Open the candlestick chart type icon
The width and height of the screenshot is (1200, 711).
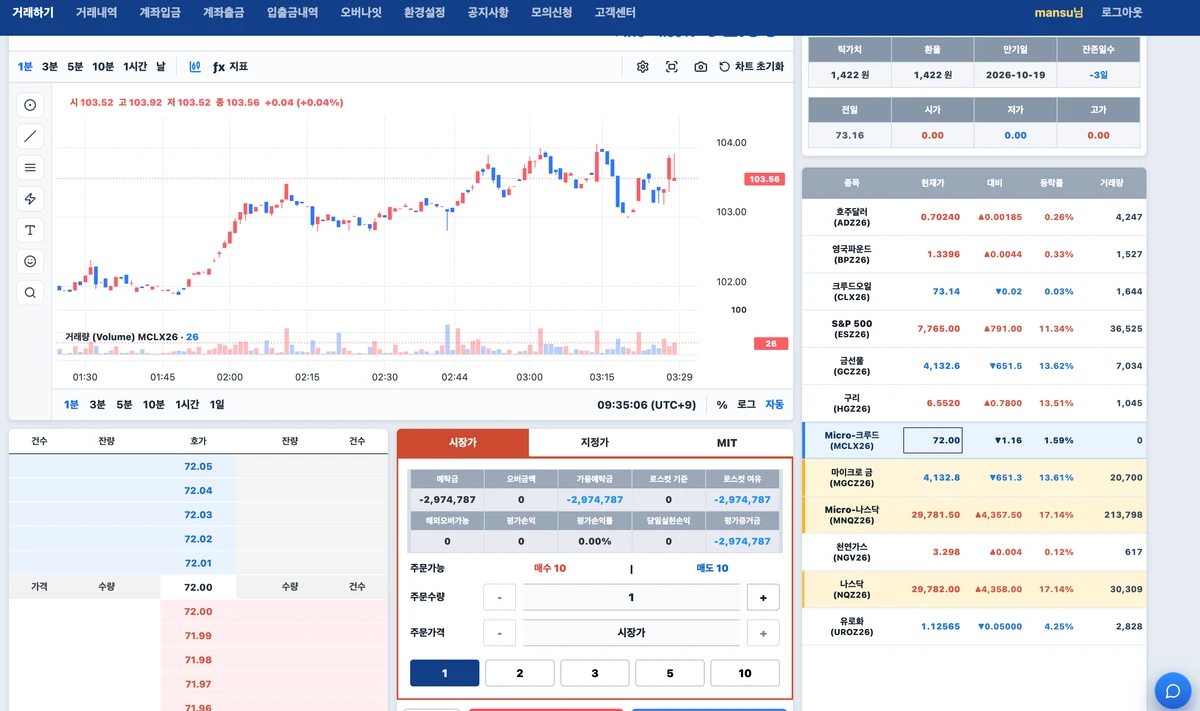pos(194,67)
